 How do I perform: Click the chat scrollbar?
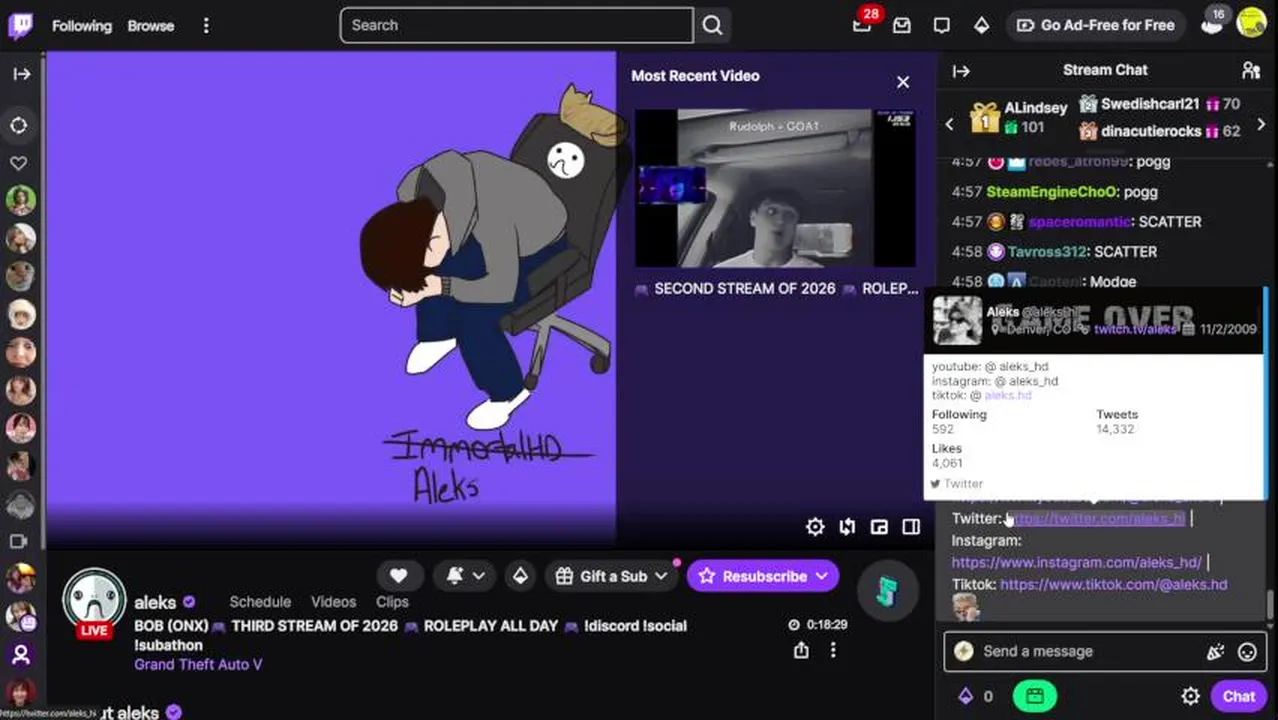coord(1270,603)
